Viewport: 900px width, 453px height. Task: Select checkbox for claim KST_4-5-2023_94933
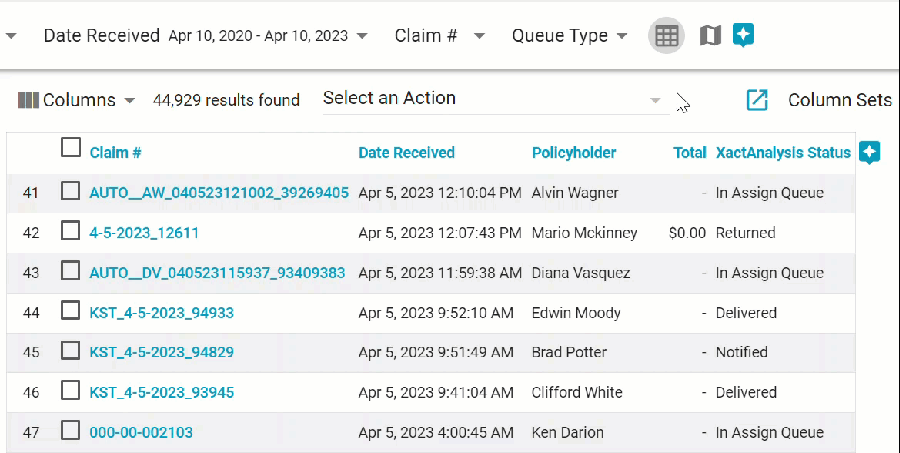point(71,311)
